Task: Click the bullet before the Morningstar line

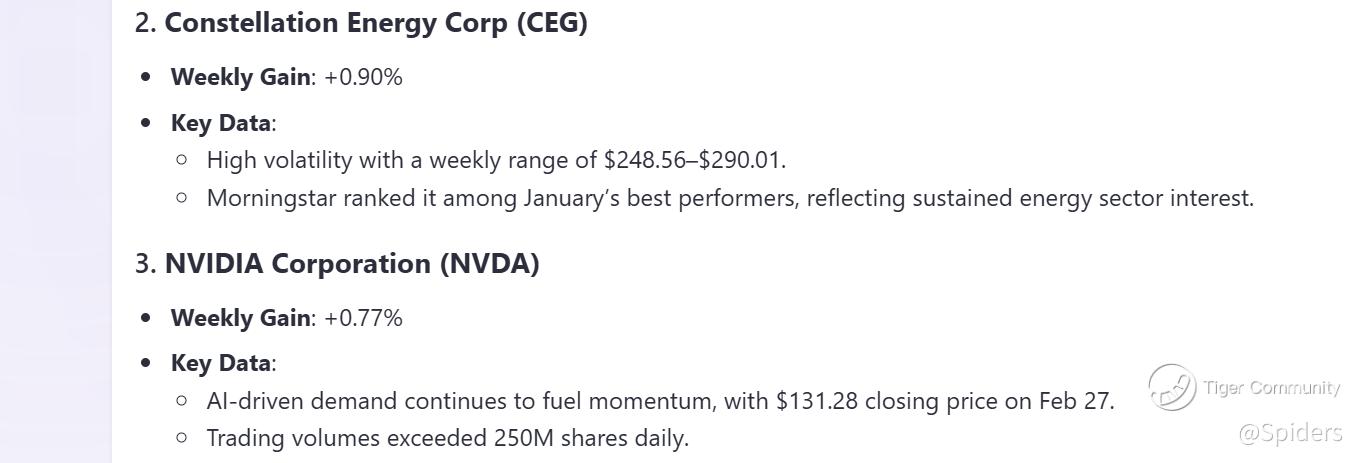Action: point(181,198)
